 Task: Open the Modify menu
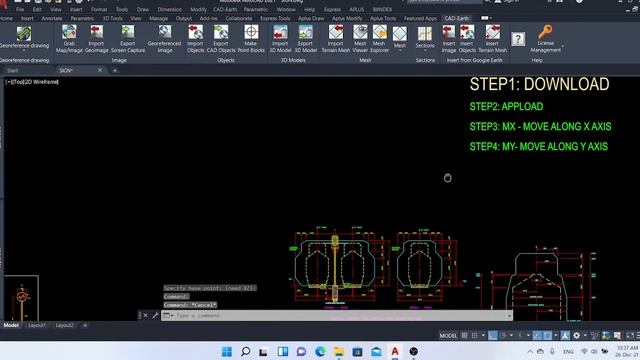tap(198, 9)
